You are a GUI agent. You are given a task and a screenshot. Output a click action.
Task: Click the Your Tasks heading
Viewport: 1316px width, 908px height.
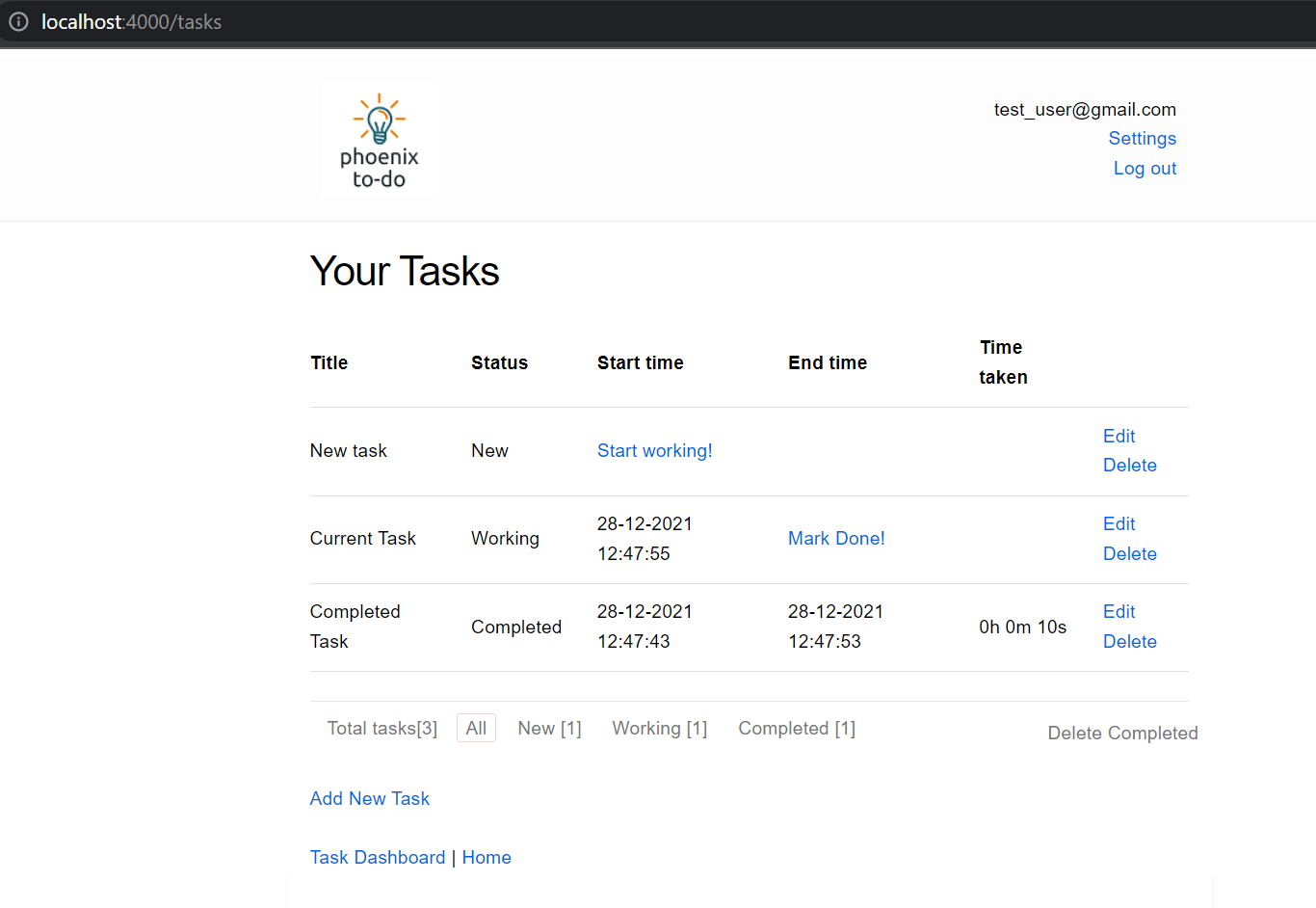click(405, 271)
